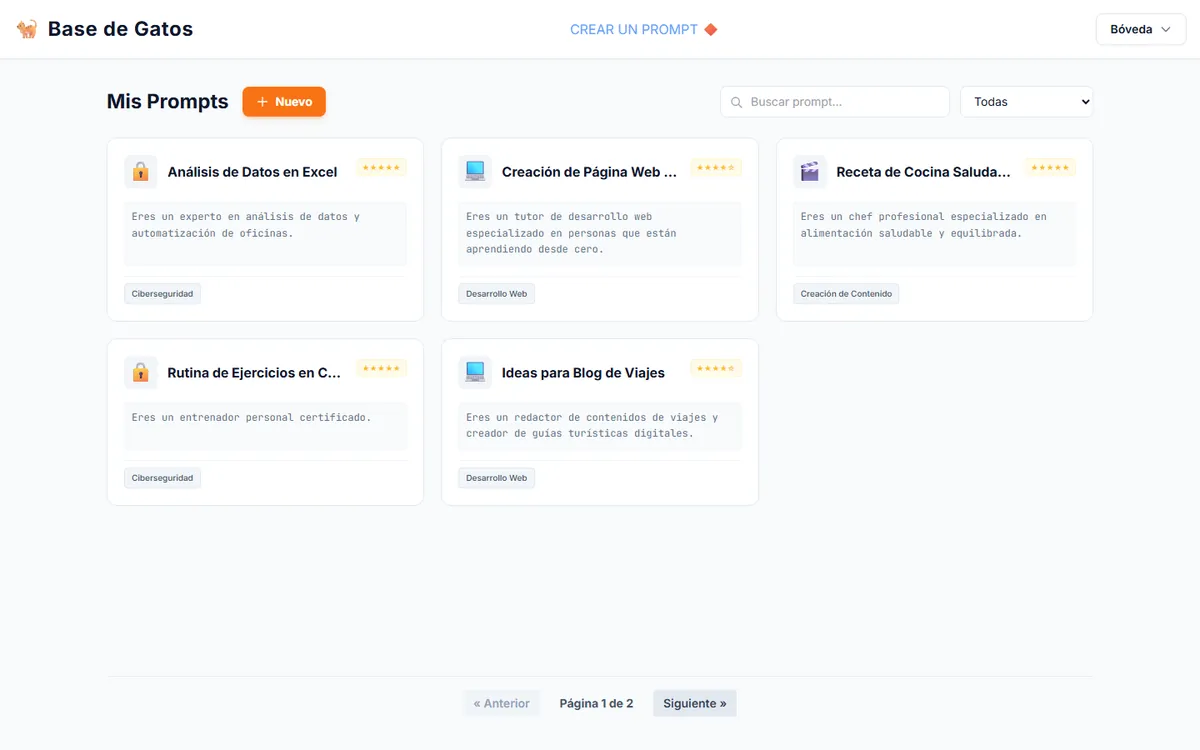Click the cat logo icon
Viewport: 1200px width, 750px height.
click(x=27, y=29)
